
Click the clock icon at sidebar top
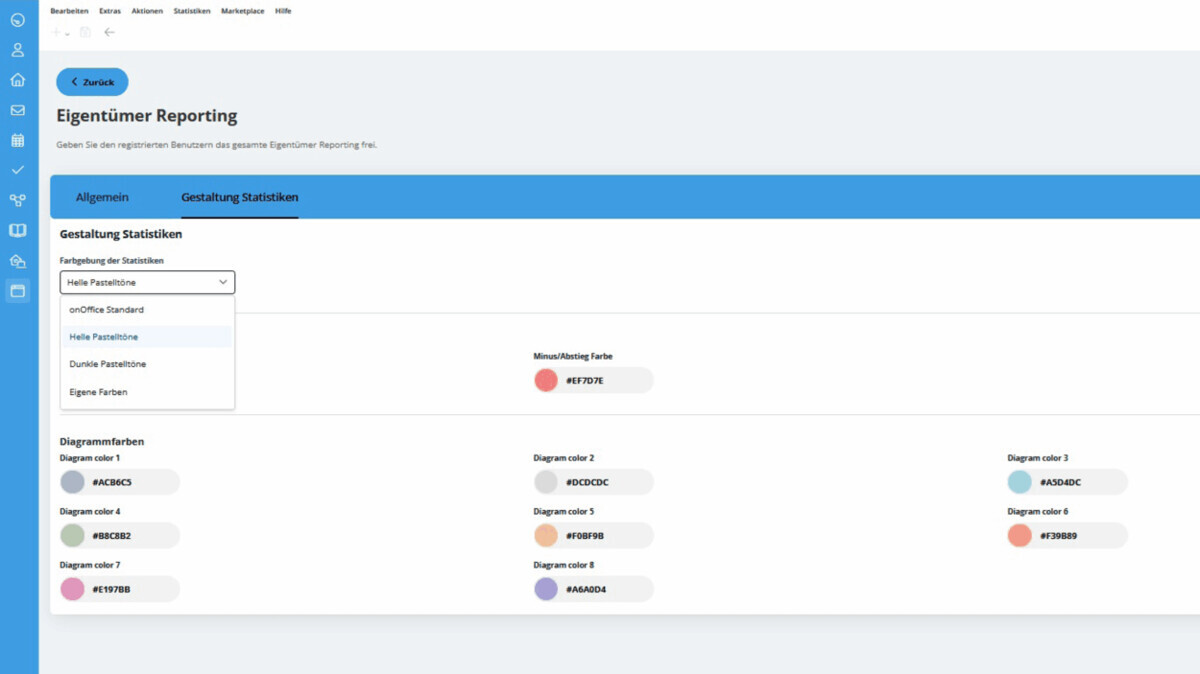(16, 20)
